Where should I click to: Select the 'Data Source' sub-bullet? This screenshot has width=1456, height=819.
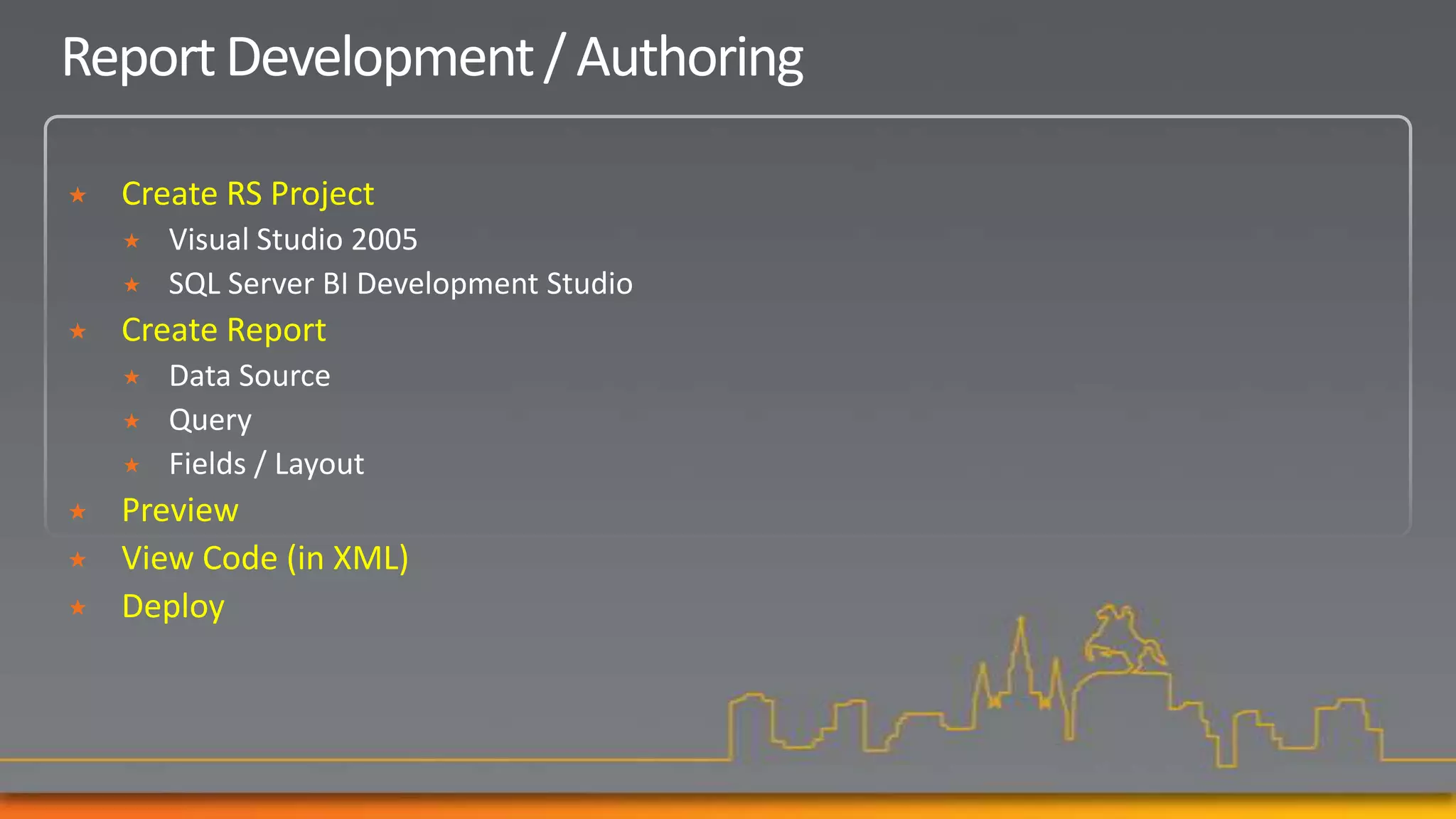coord(250,376)
